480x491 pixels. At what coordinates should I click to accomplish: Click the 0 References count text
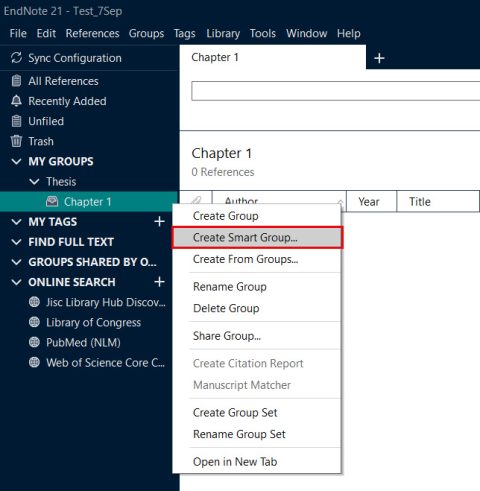coord(223,172)
